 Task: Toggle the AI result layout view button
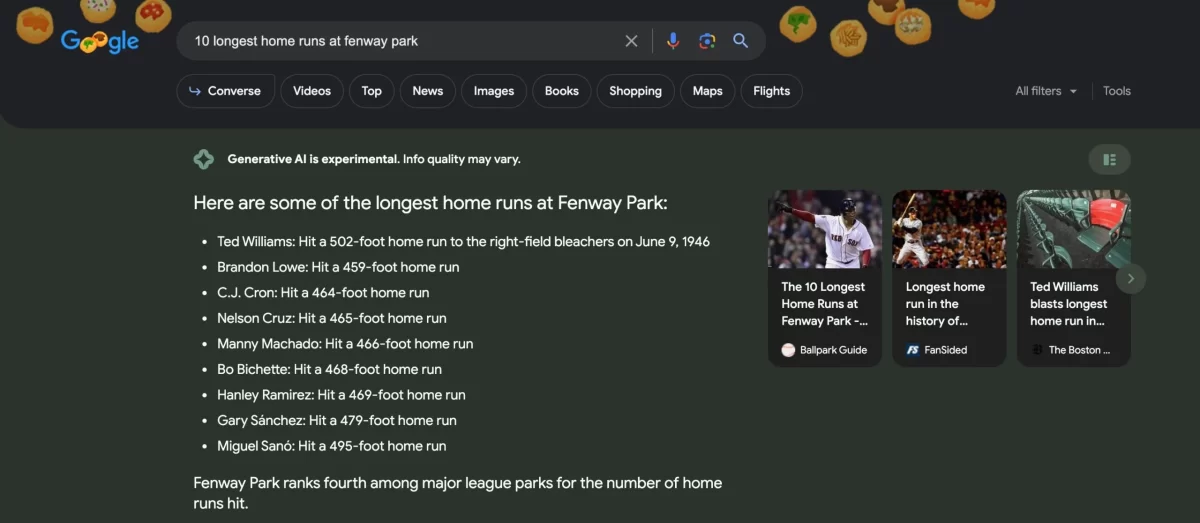(1109, 159)
